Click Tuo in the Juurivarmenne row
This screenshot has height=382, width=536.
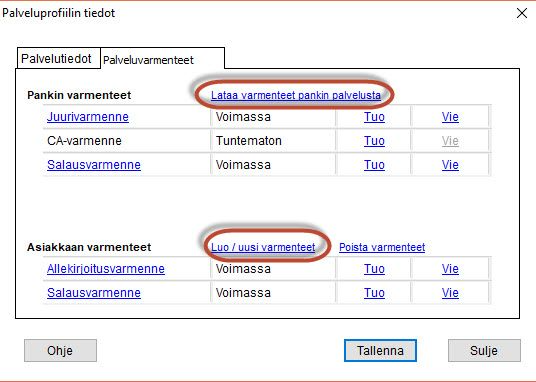(374, 117)
